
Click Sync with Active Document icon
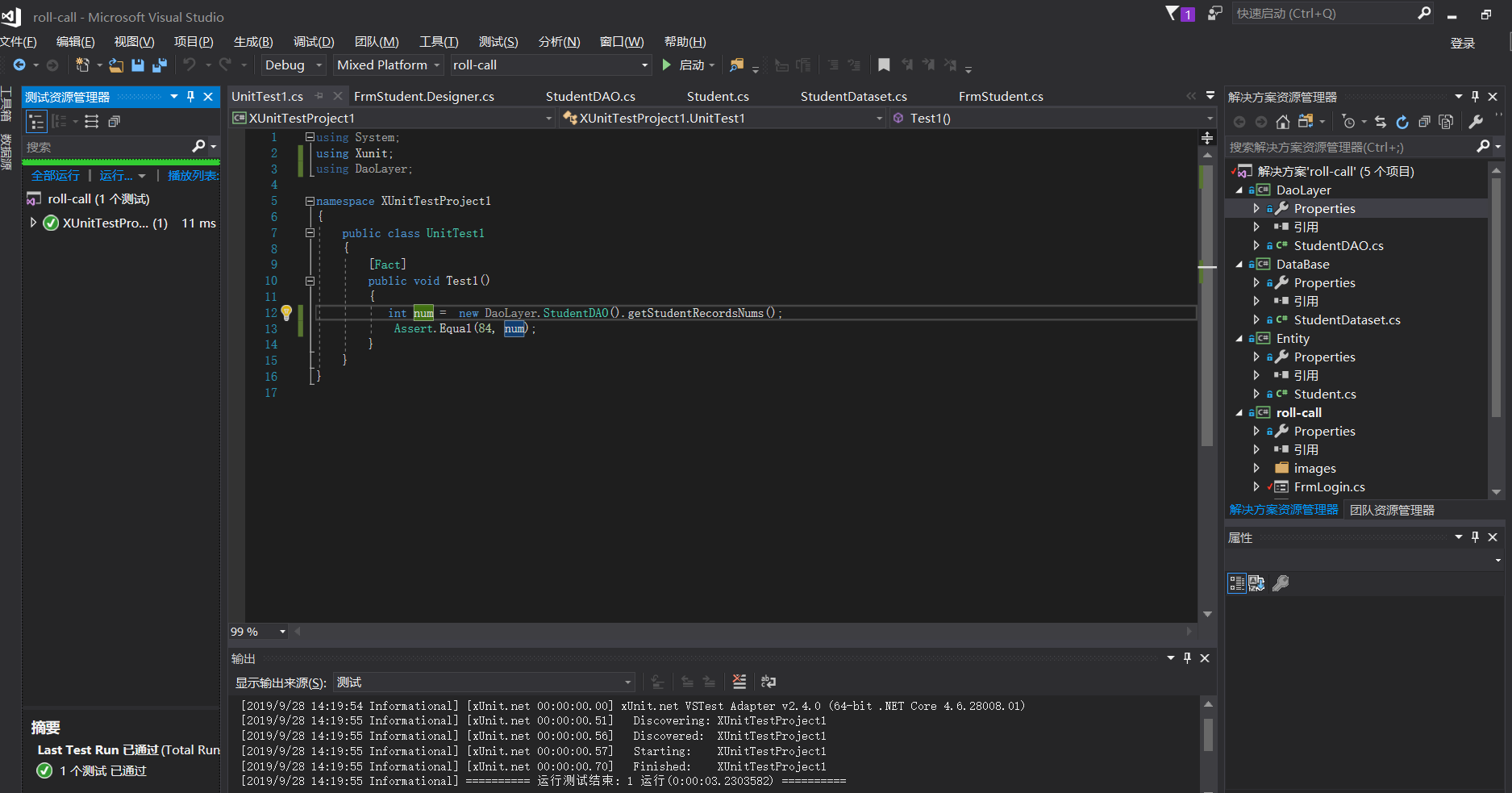tap(1381, 122)
